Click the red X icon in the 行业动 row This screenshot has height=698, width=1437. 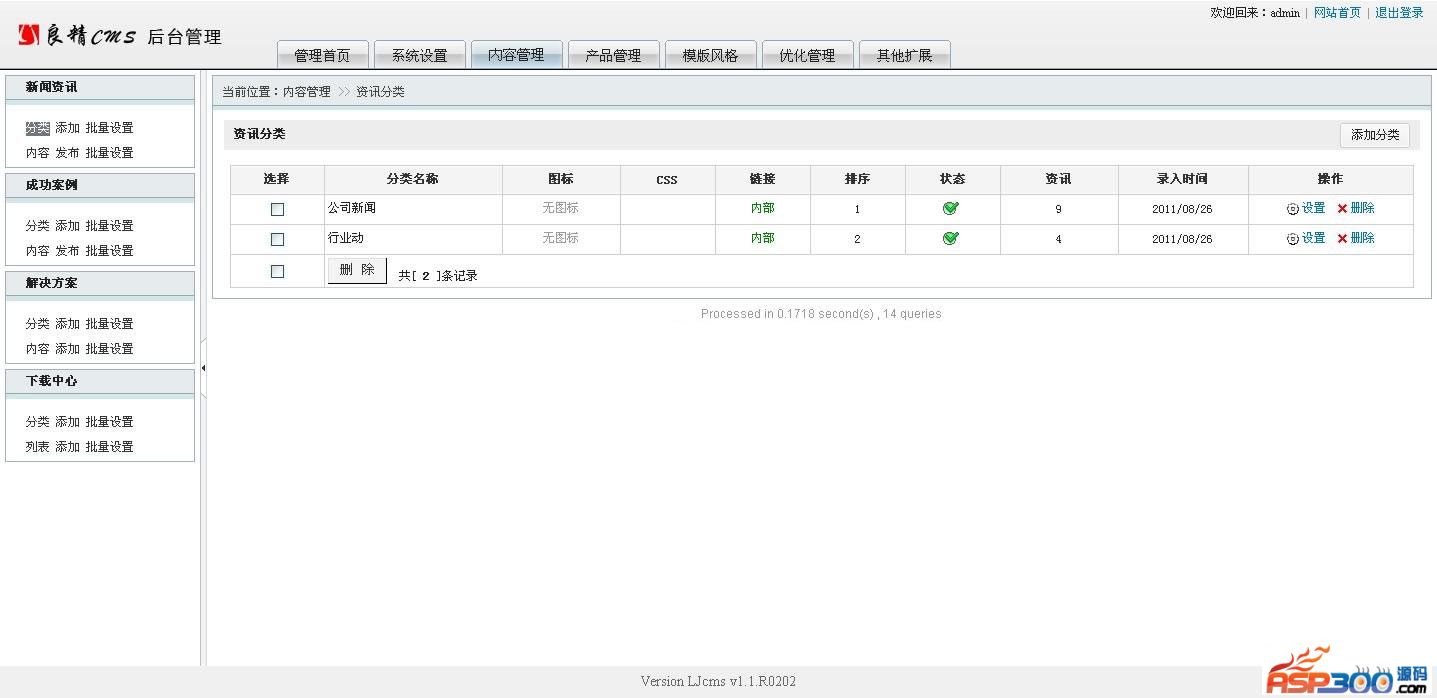1342,239
